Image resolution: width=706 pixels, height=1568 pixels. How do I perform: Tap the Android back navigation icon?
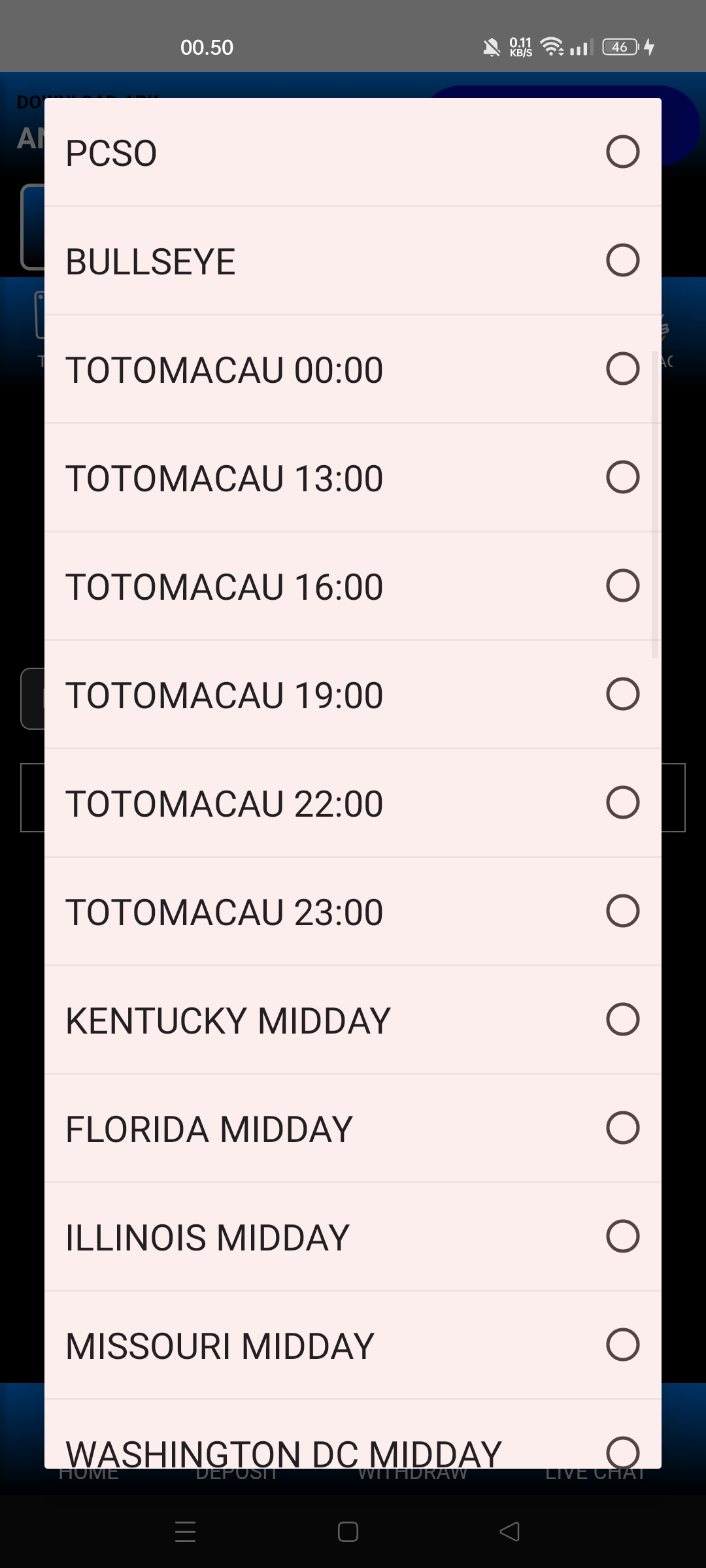click(510, 1531)
